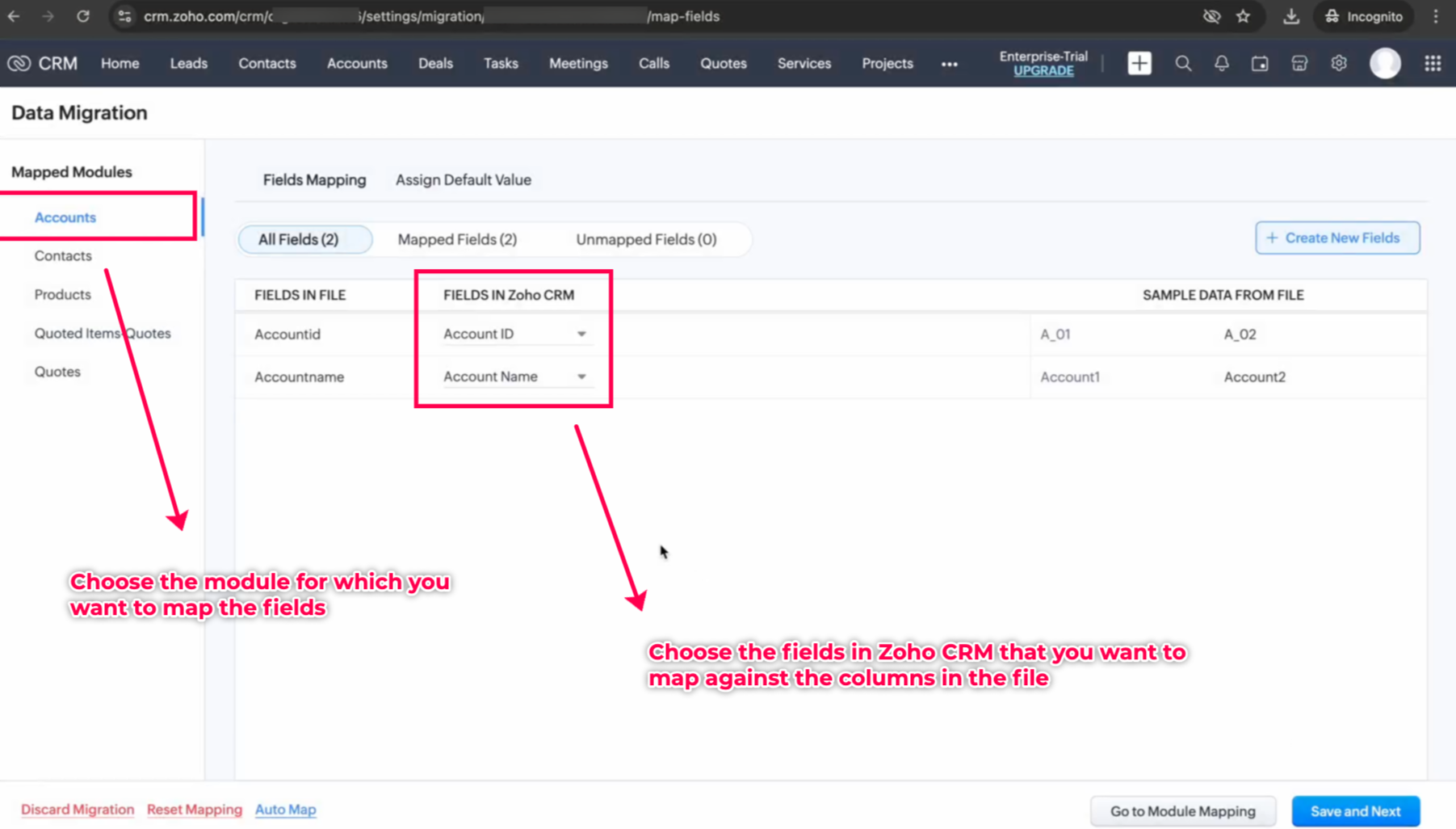
Task: Open the Meetings module tab
Action: click(578, 63)
